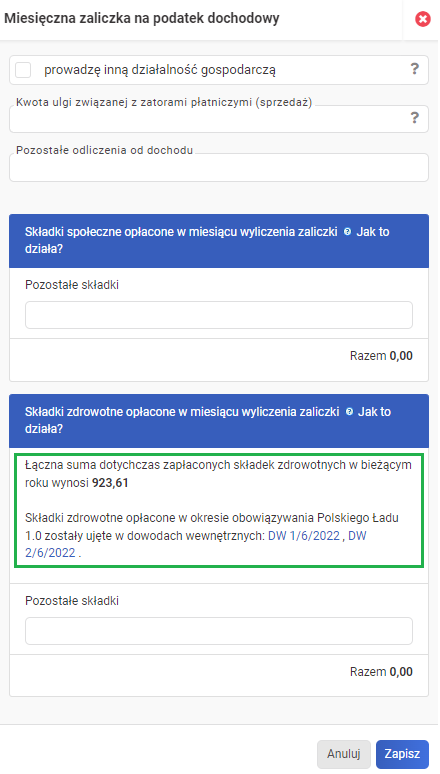Click the blue 'Składki zdrowotne opłacone' section header
Screen dimensions: 440x774
click(x=219, y=421)
